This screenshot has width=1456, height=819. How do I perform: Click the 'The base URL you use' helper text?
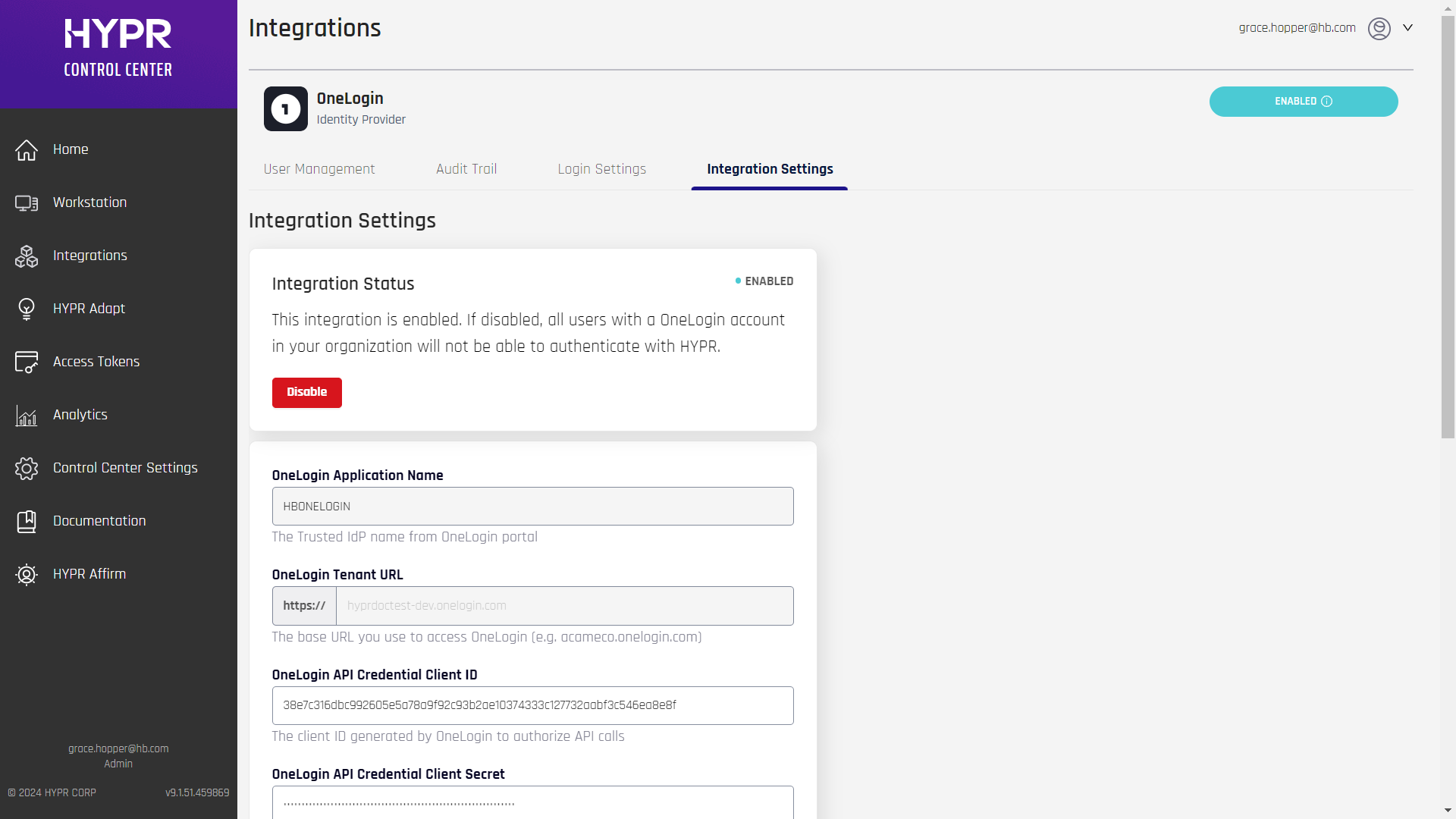(x=487, y=638)
